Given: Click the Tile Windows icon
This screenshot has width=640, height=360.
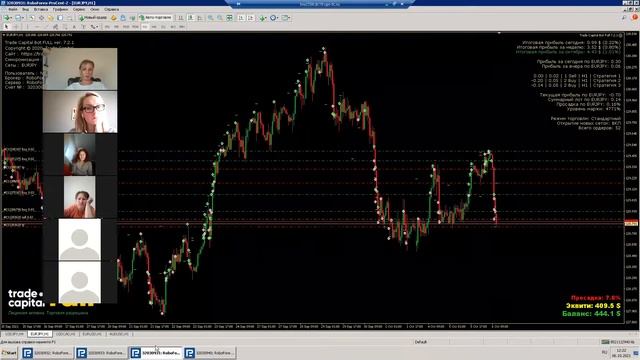Looking at the screenshot, I should (230, 18).
